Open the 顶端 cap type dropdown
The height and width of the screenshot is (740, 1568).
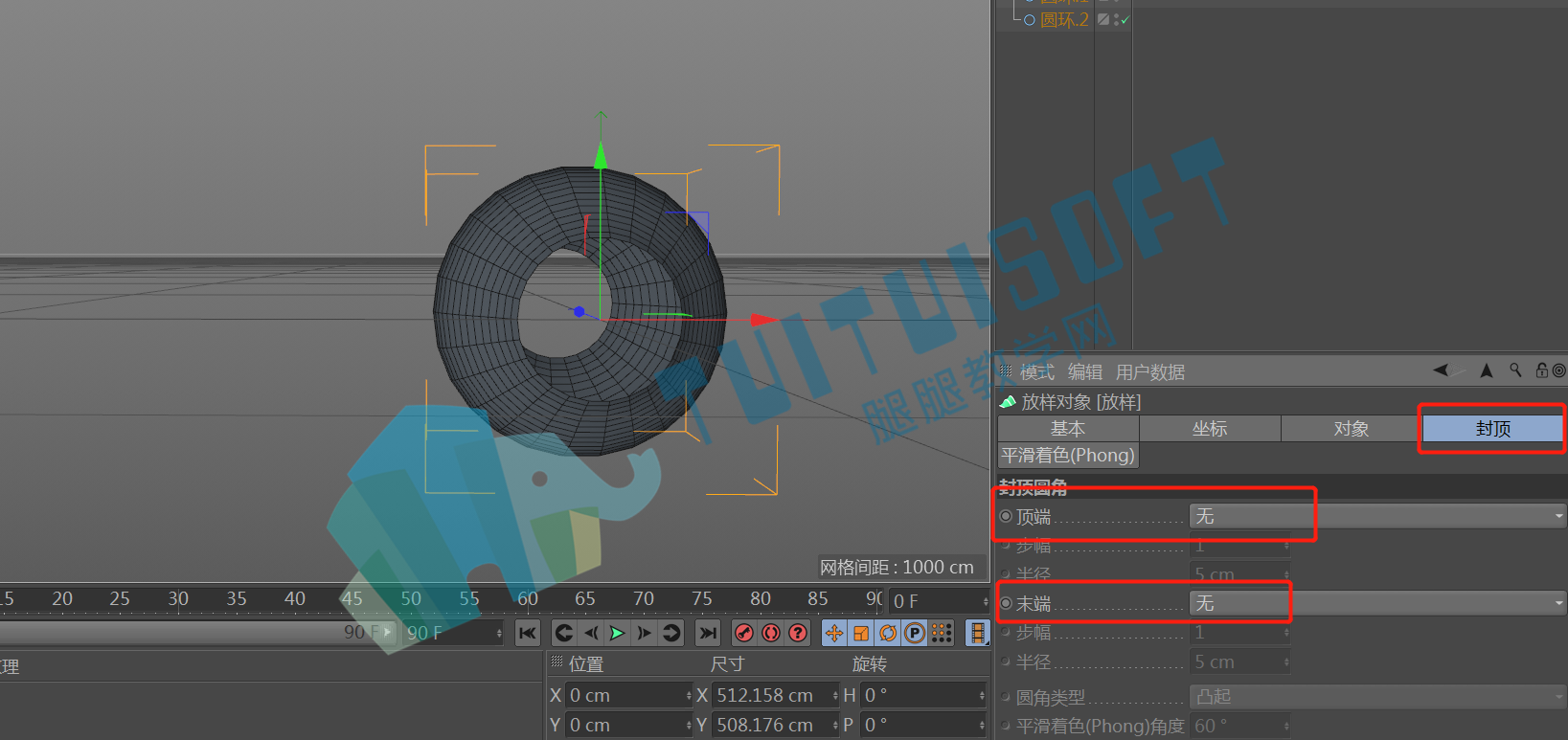[x=1377, y=516]
